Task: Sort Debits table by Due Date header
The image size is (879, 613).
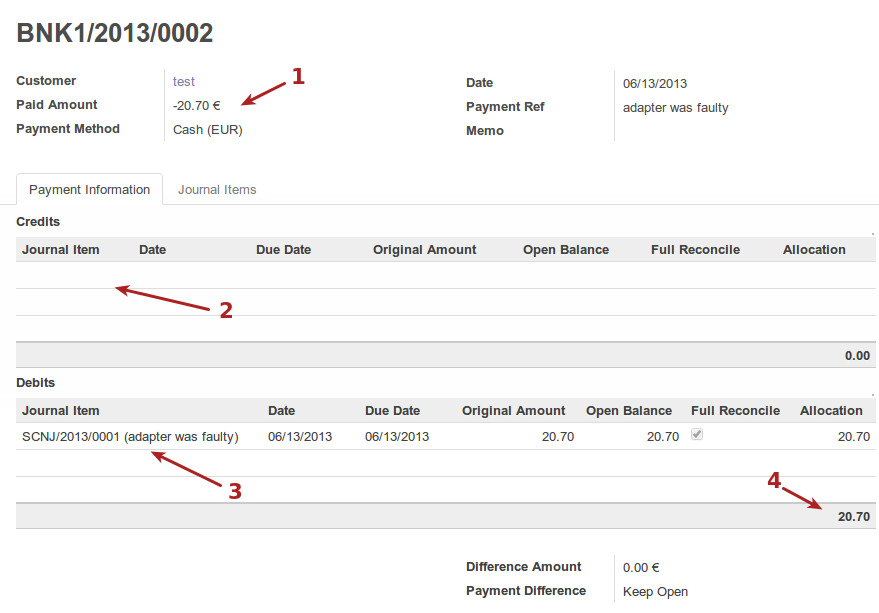Action: pyautogui.click(x=392, y=411)
